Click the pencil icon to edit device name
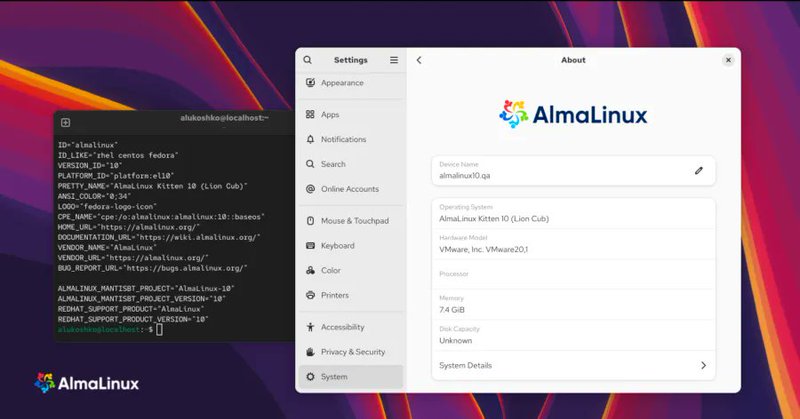Viewport: 800px width, 419px height. pos(699,171)
